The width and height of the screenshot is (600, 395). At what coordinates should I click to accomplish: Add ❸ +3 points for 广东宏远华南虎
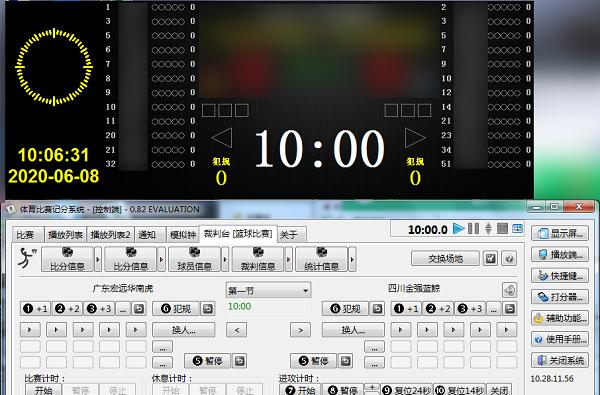coord(99,308)
